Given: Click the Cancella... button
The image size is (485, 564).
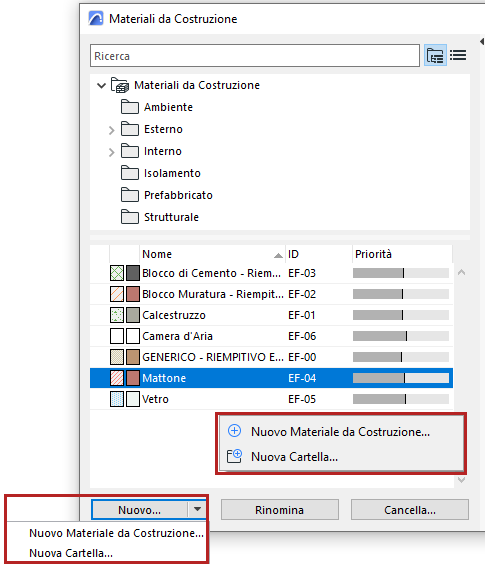Looking at the screenshot, I should [410, 510].
